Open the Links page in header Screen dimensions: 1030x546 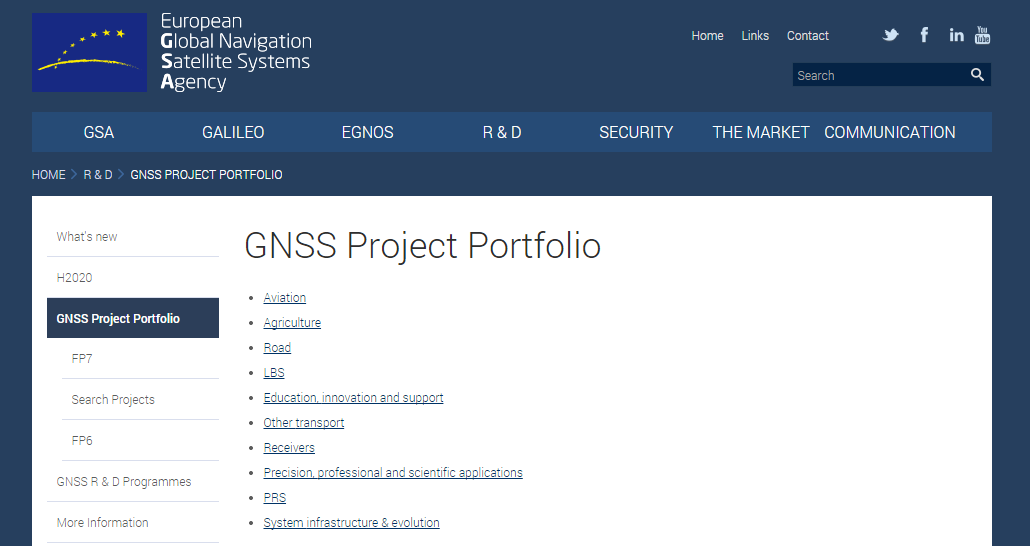pyautogui.click(x=755, y=35)
